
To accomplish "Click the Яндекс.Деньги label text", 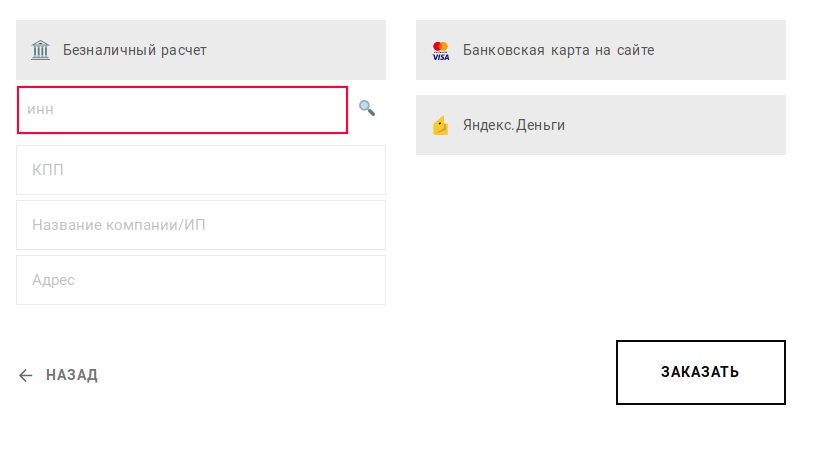I will click(514, 125).
